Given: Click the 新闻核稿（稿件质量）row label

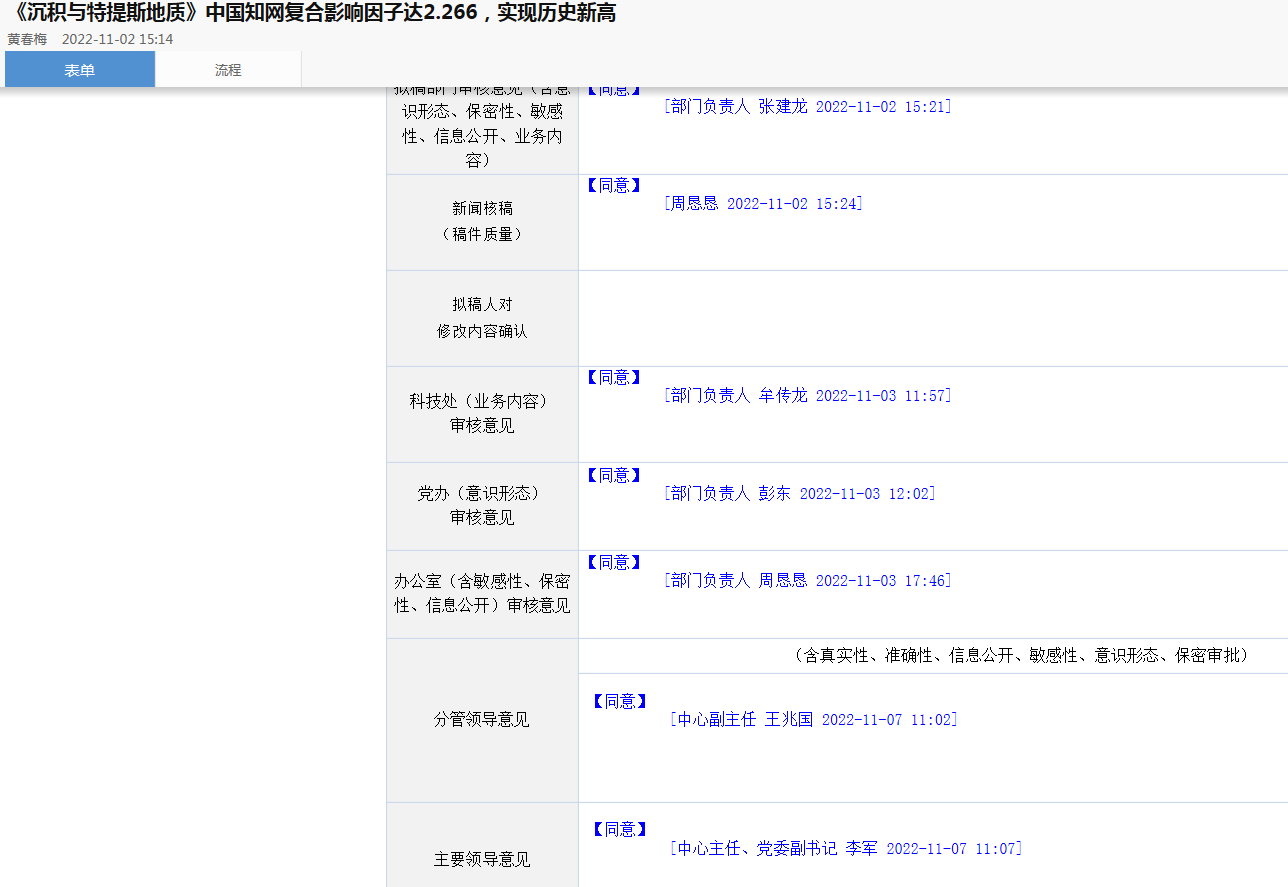Looking at the screenshot, I should click(482, 221).
